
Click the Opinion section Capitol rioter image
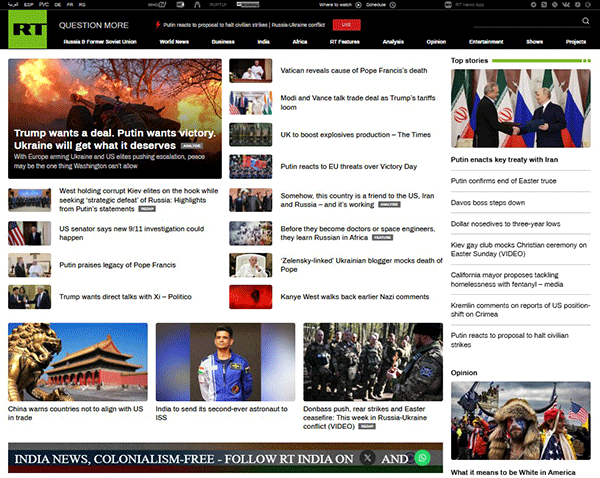pyautogui.click(x=520, y=421)
